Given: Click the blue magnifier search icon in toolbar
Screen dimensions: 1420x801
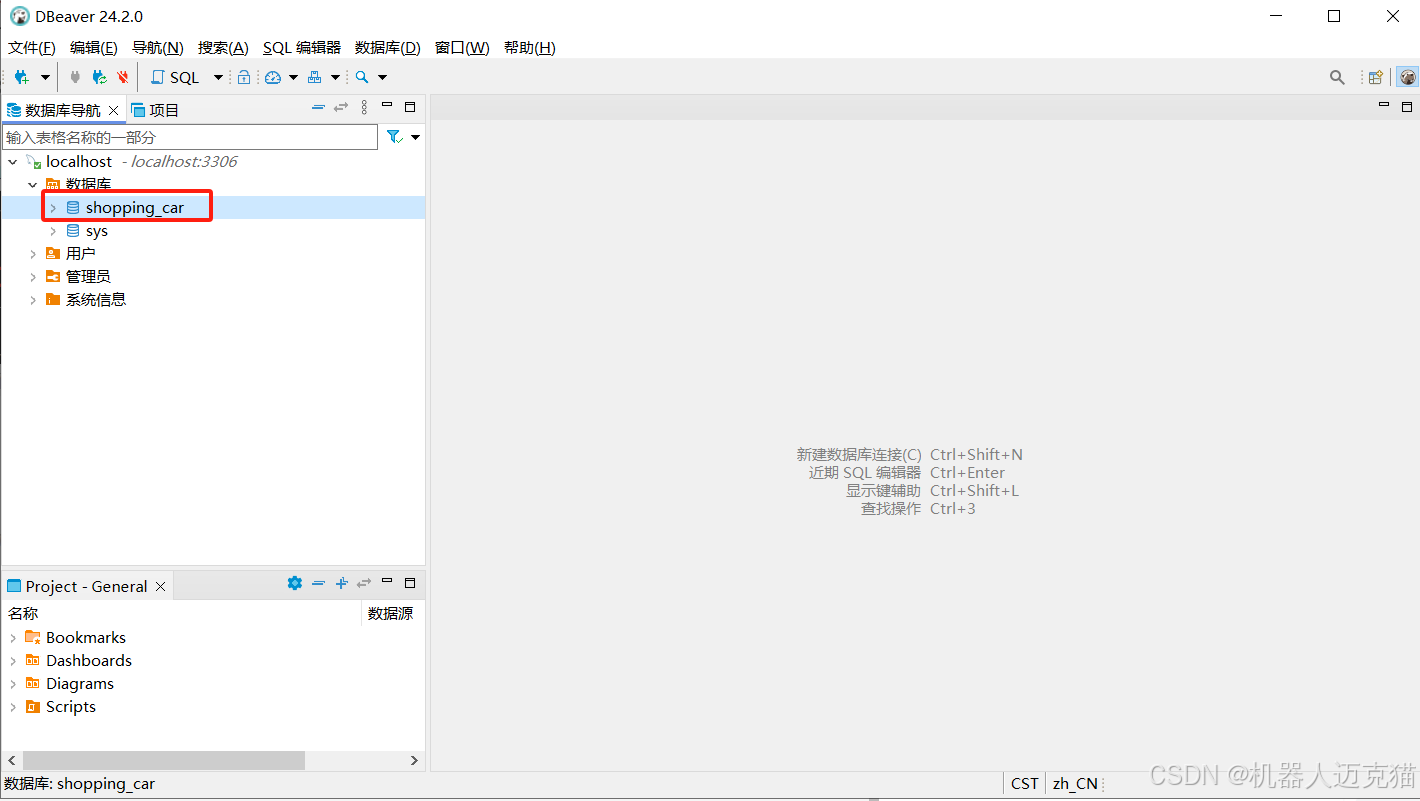Looking at the screenshot, I should click(x=362, y=77).
